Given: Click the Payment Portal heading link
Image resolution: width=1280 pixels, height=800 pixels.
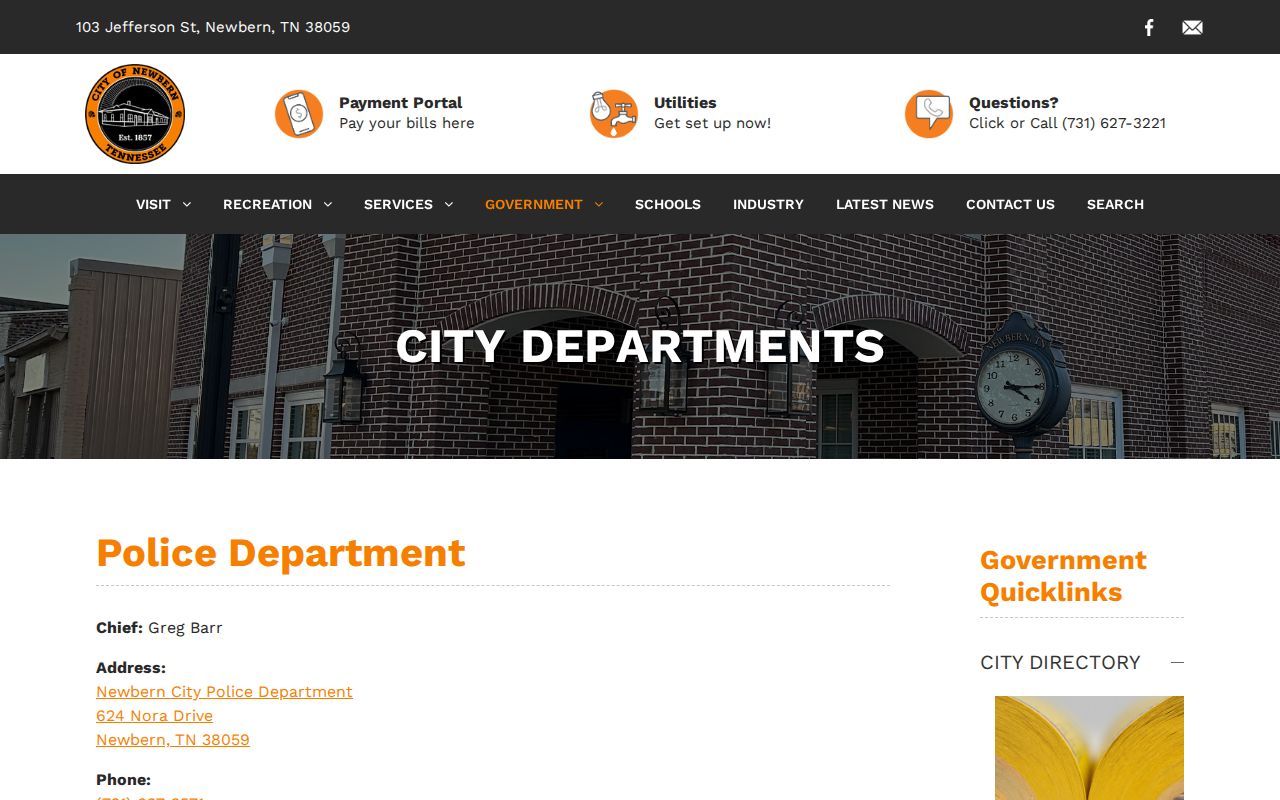Looking at the screenshot, I should tap(400, 102).
